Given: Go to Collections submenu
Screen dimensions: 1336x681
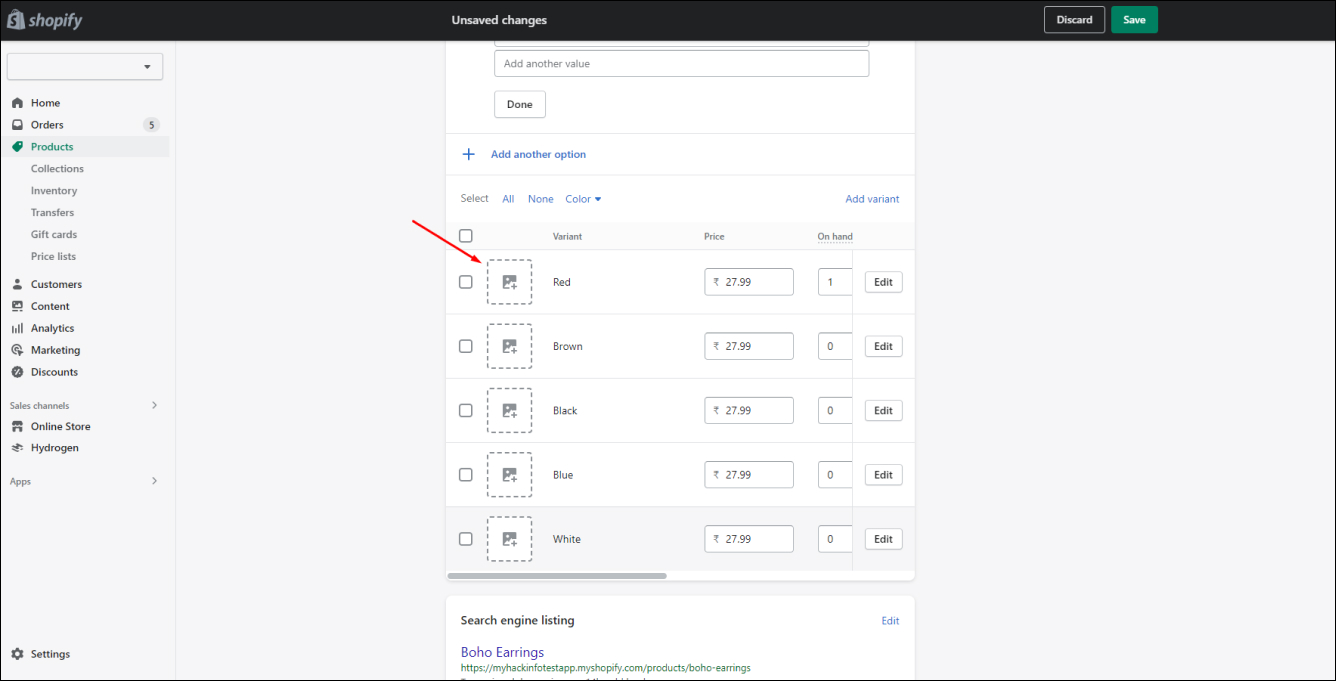Looking at the screenshot, I should [x=57, y=169].
